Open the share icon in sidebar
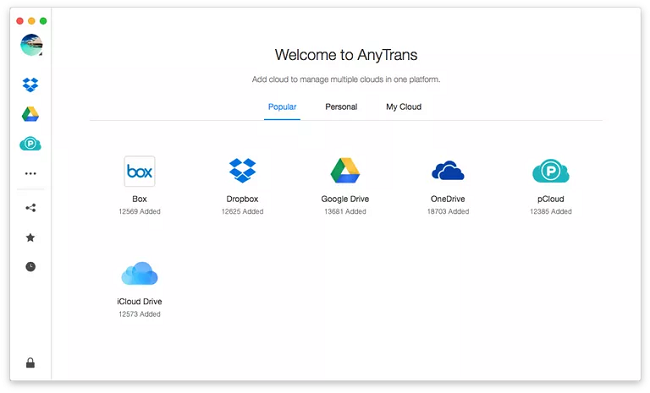The image size is (650, 393). [30, 208]
